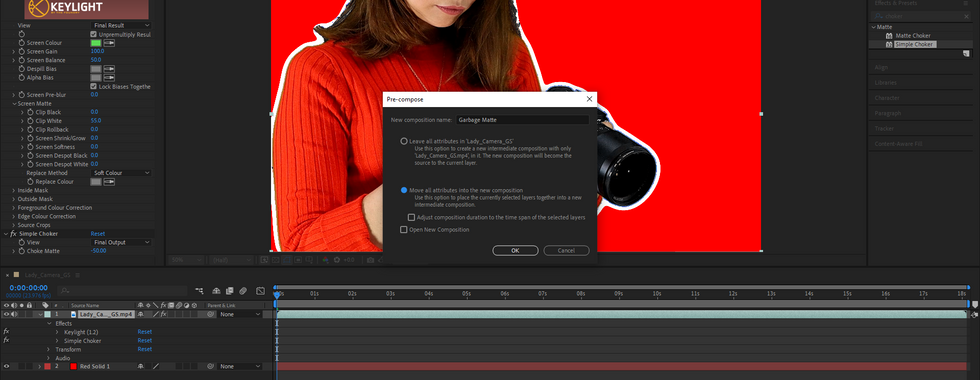Image resolution: width=980 pixels, height=380 pixels.
Task: Reset Keylight (1.2) in the timeline
Action: coord(144,332)
